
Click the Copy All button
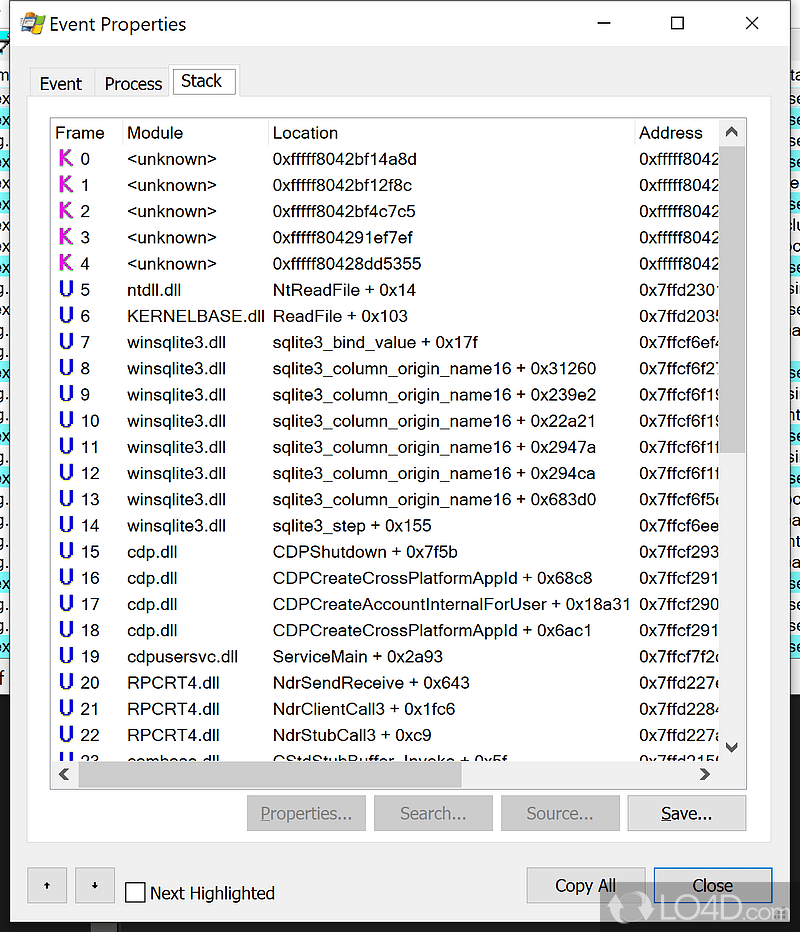(585, 885)
